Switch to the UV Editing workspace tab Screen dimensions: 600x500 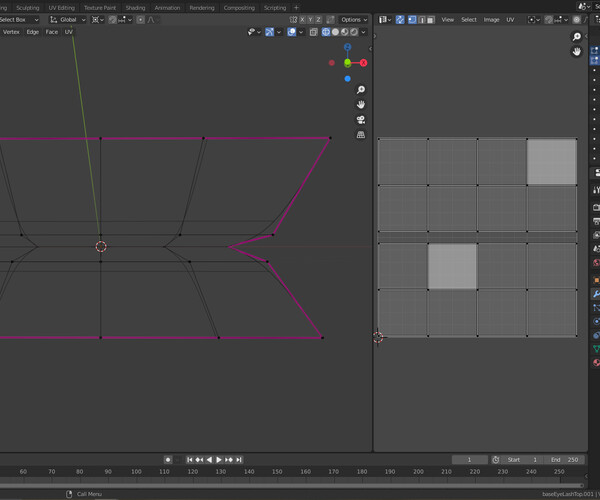click(x=62, y=8)
